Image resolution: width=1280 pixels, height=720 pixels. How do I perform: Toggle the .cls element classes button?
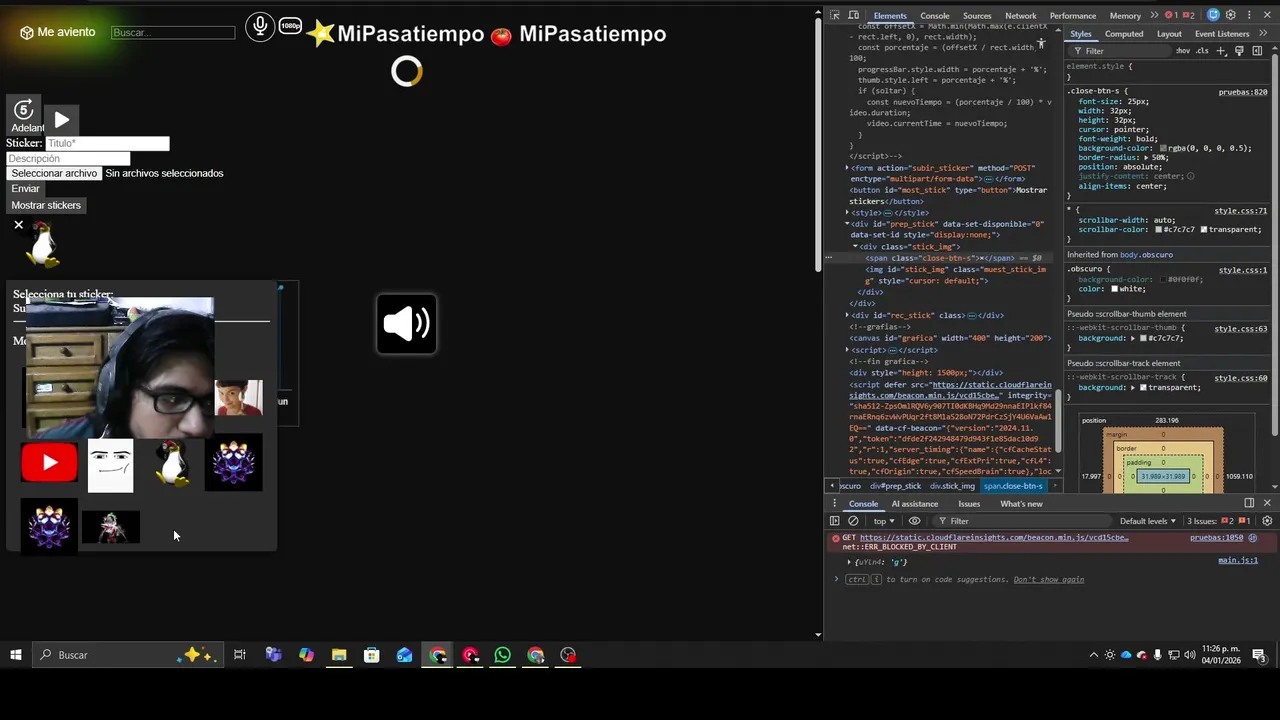1203,51
